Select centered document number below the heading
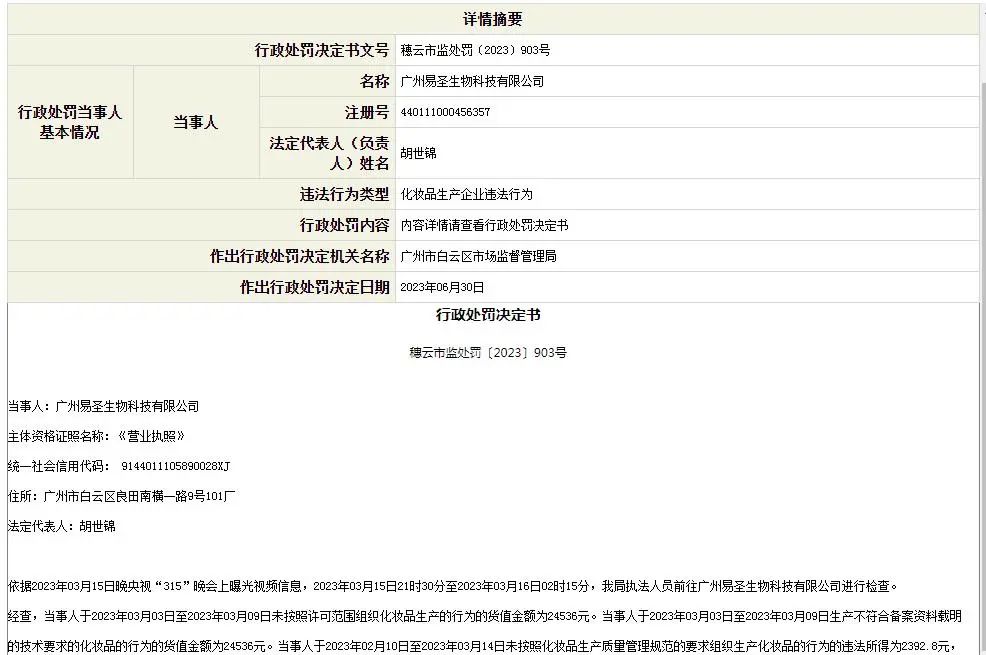986x655 pixels. (488, 353)
